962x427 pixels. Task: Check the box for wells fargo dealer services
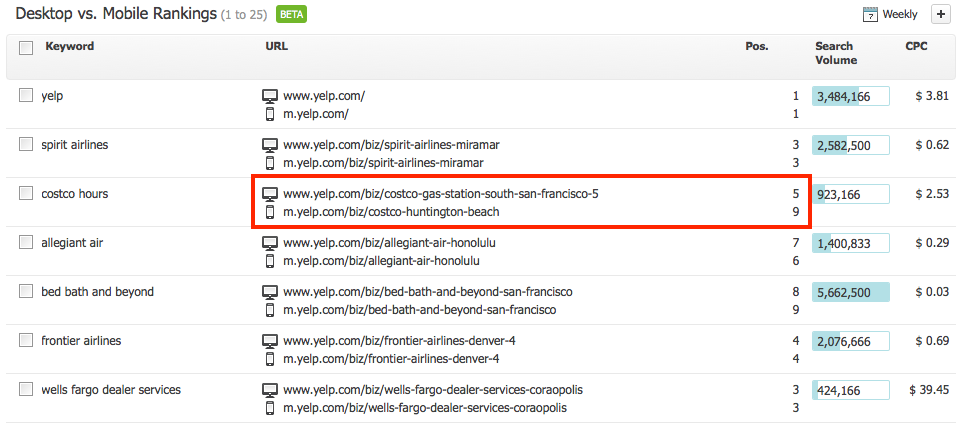[x=26, y=389]
